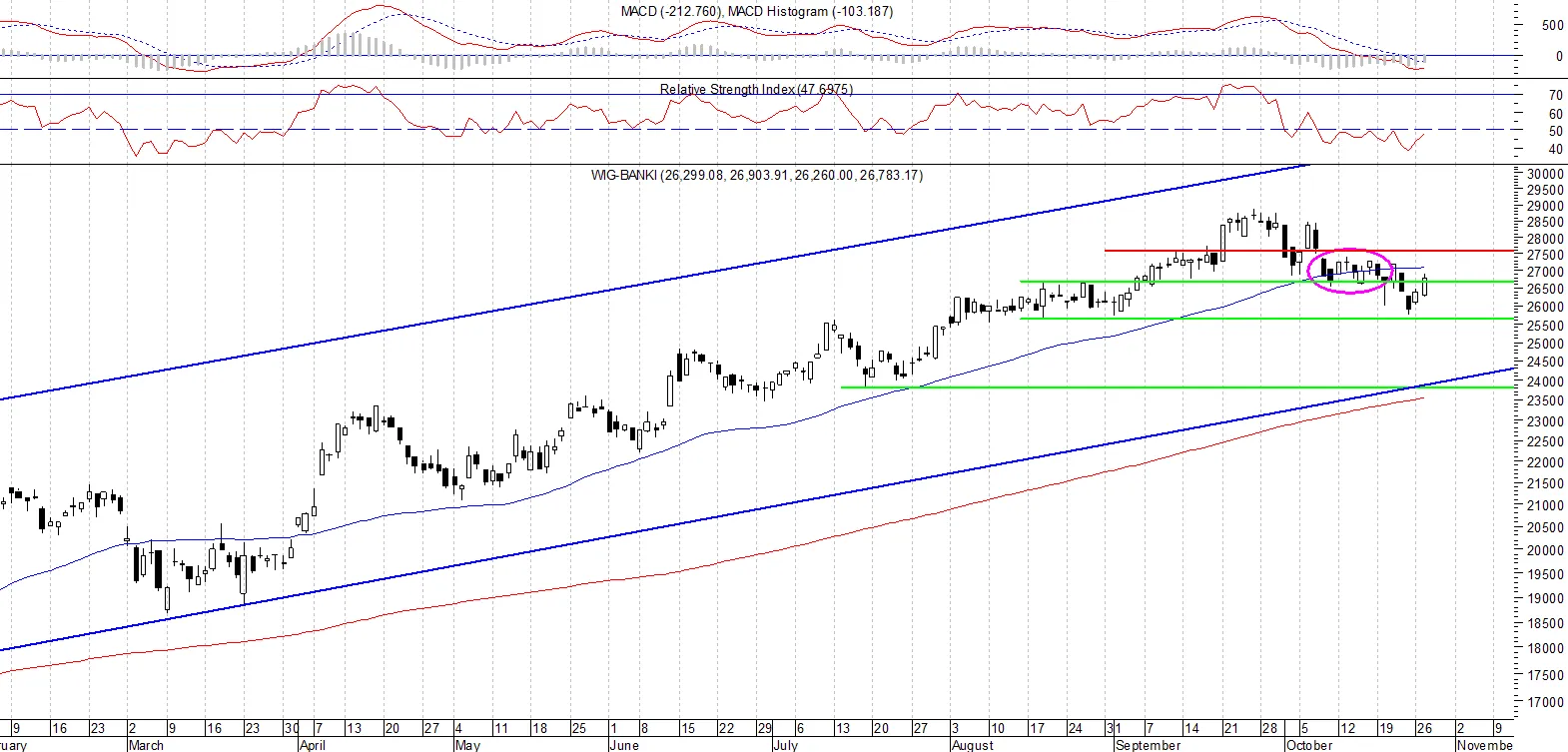Click the 60 level on RSI axis

(1556, 115)
